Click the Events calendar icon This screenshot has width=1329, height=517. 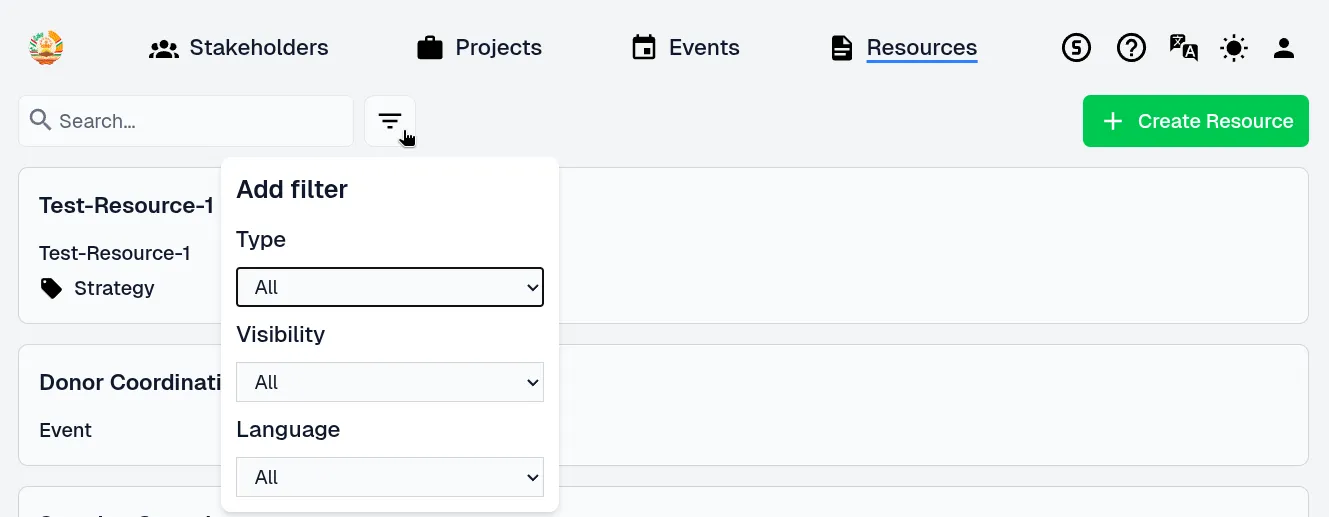click(x=644, y=48)
